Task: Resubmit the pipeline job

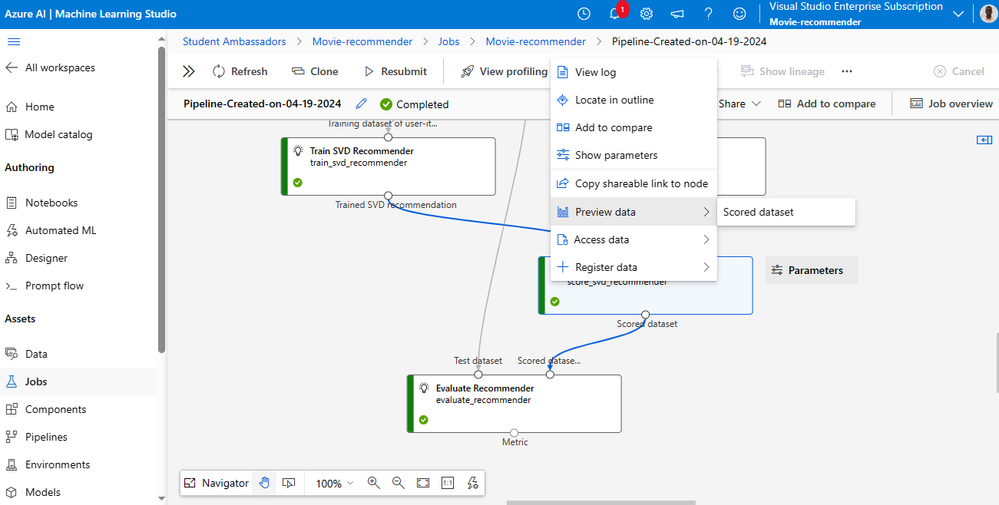Action: point(395,71)
